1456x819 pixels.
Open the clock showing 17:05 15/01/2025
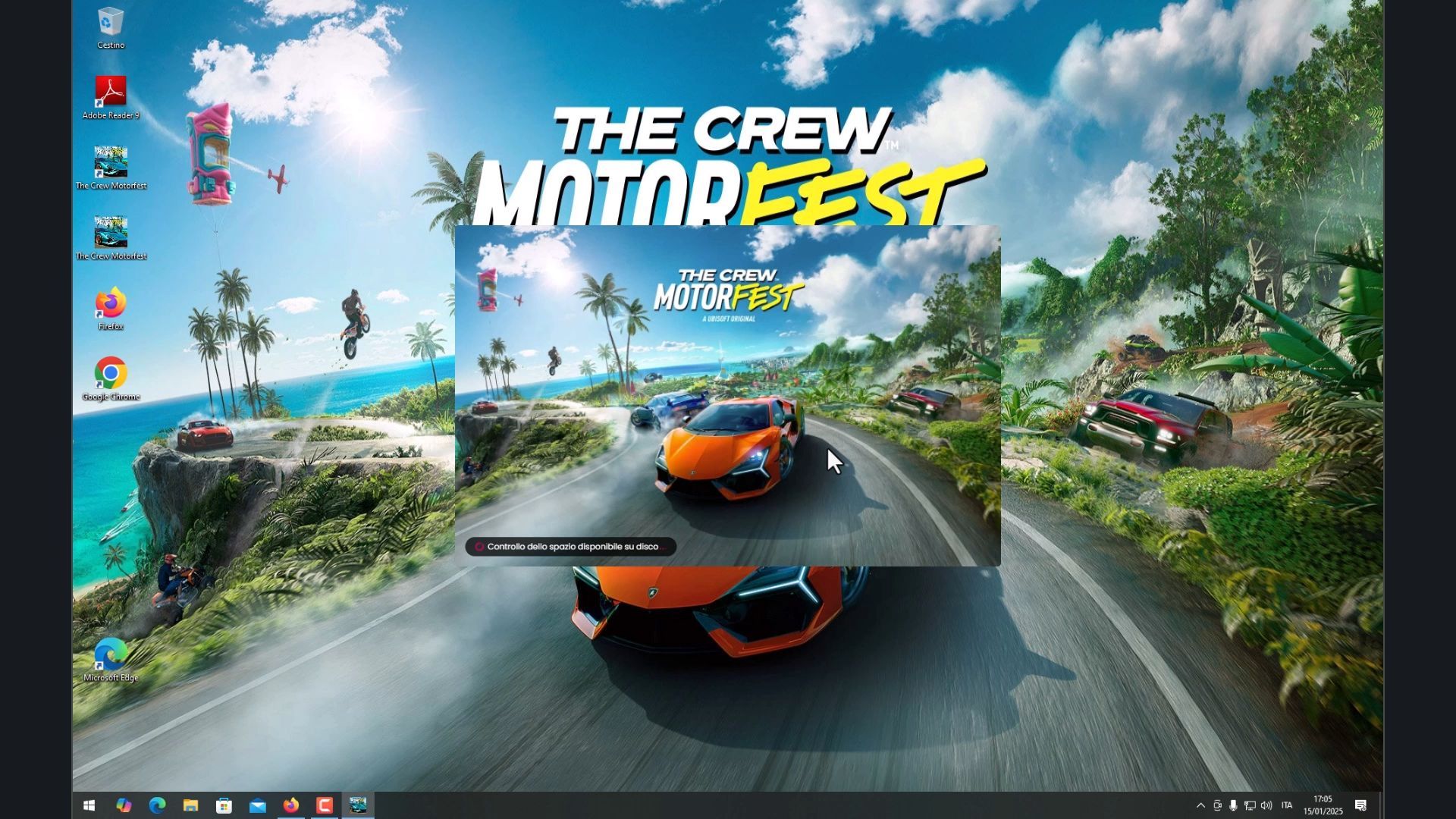(1323, 805)
